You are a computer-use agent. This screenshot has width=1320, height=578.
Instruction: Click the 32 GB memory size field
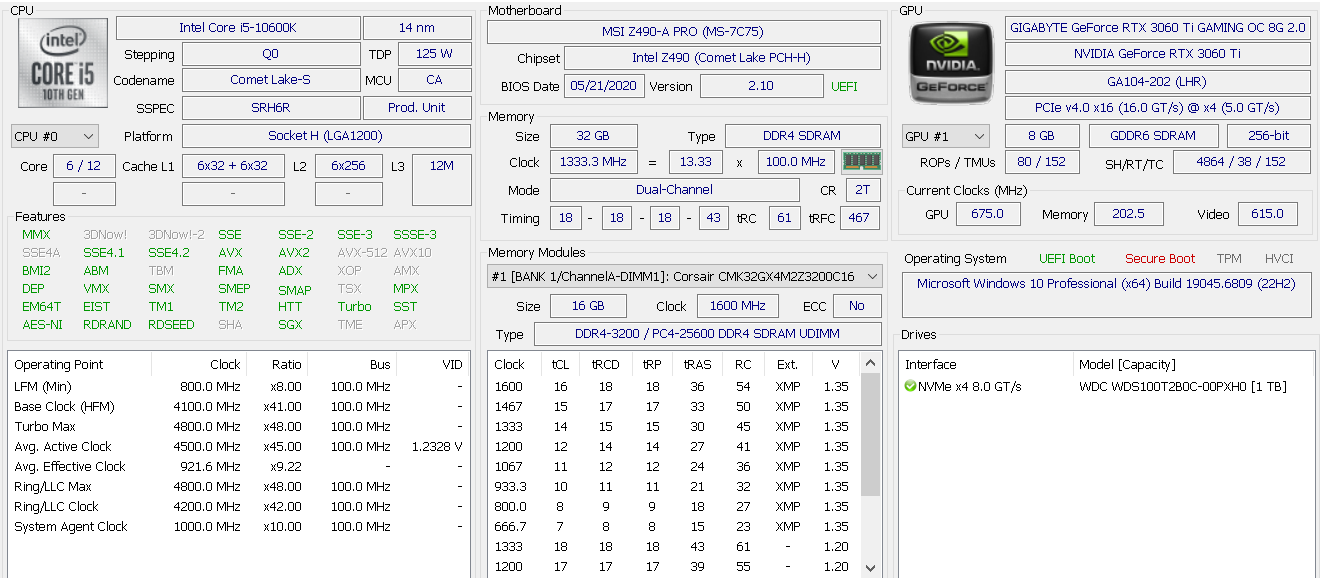coord(592,136)
